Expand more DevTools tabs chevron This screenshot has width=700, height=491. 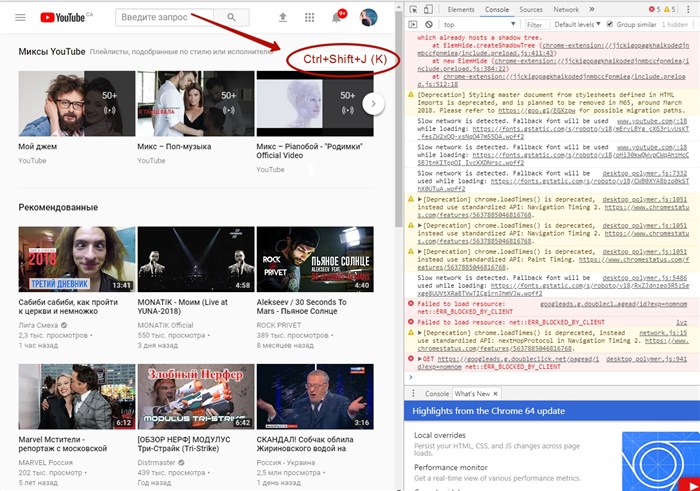592,9
